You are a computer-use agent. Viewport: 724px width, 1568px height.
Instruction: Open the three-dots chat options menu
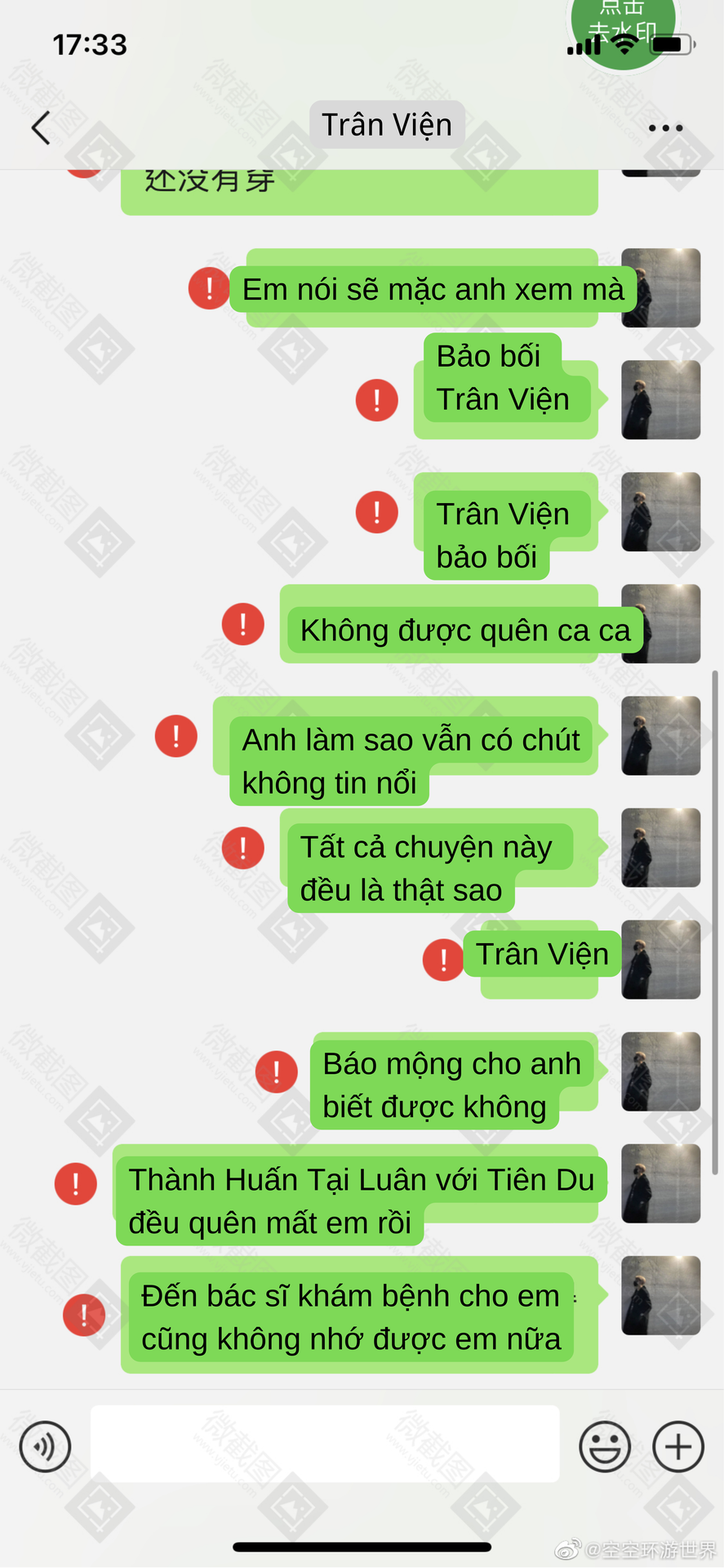click(665, 127)
